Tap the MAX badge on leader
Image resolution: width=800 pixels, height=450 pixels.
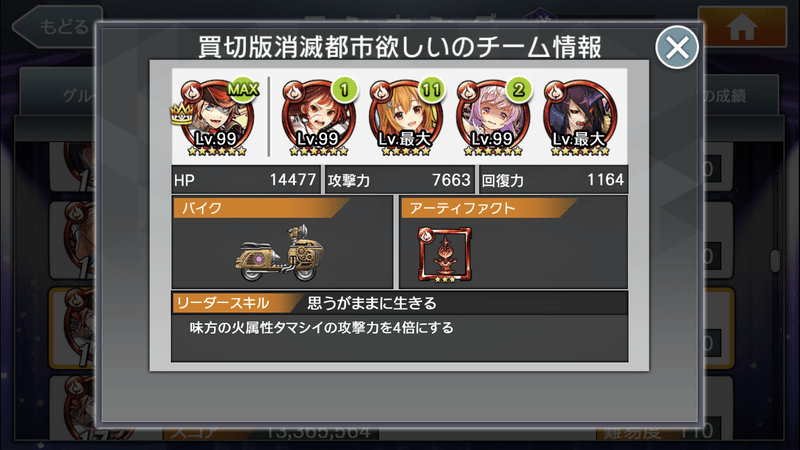pyautogui.click(x=243, y=90)
